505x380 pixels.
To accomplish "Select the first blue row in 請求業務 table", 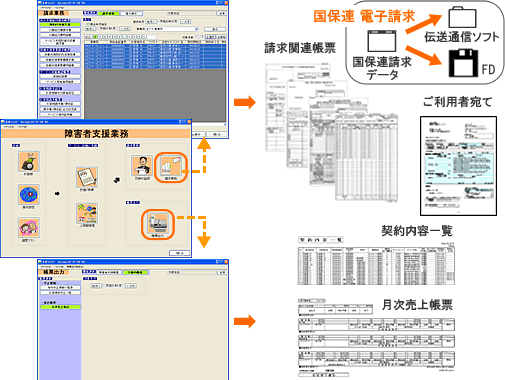I will click(155, 46).
